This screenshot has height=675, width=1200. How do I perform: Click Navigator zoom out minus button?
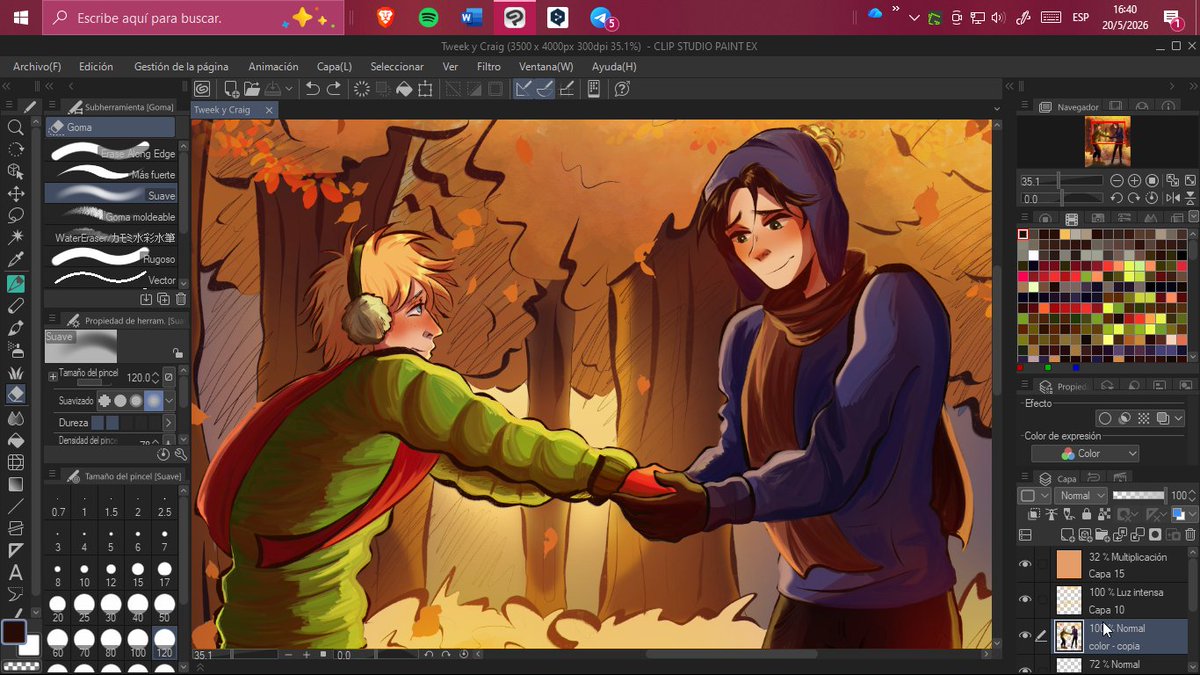point(1118,181)
